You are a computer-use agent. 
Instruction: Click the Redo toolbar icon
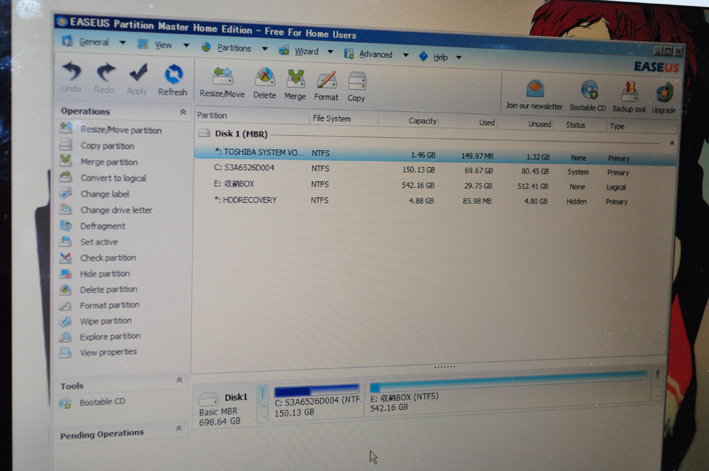104,78
